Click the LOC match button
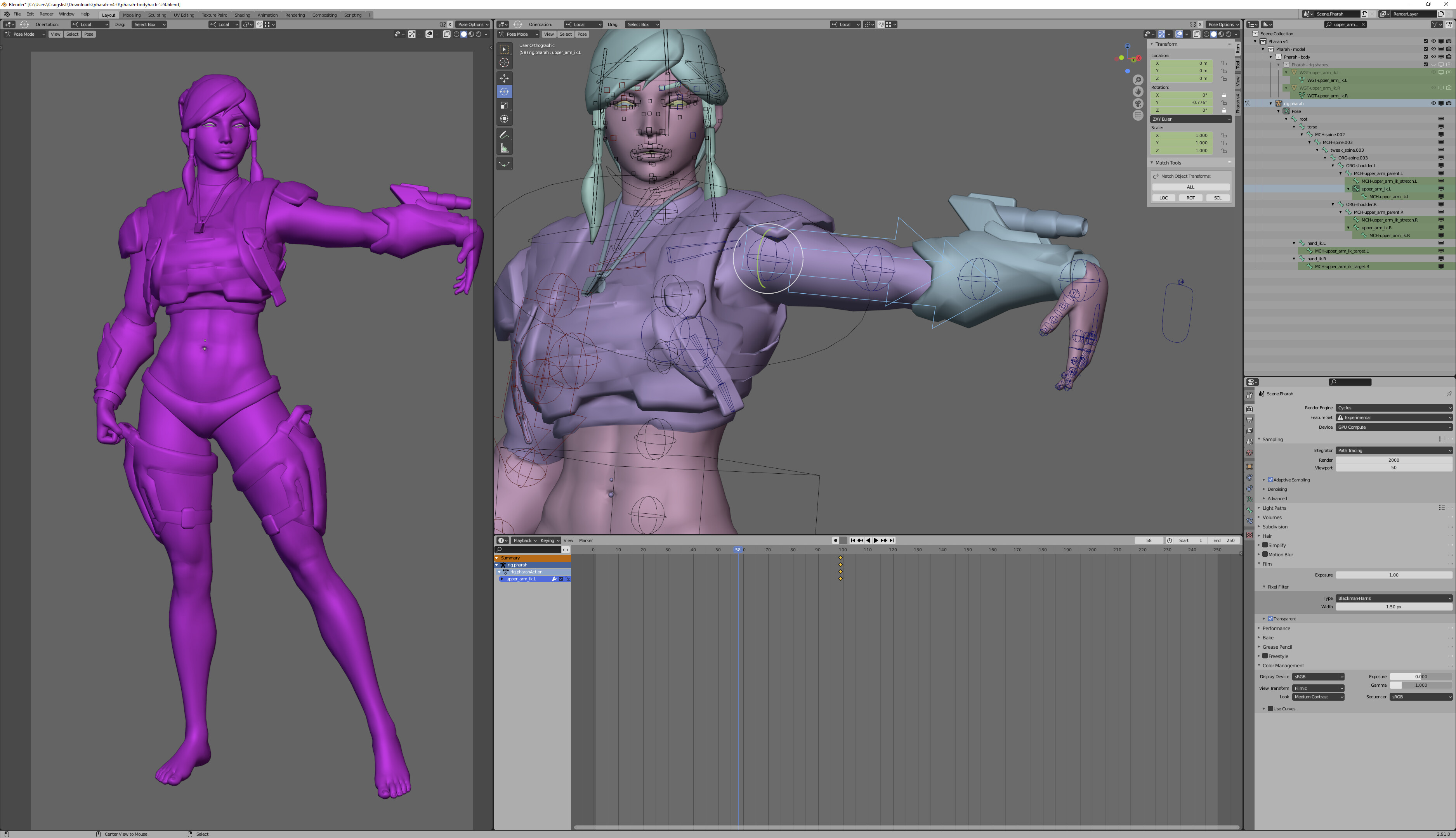This screenshot has width=1456, height=838. [x=1164, y=198]
